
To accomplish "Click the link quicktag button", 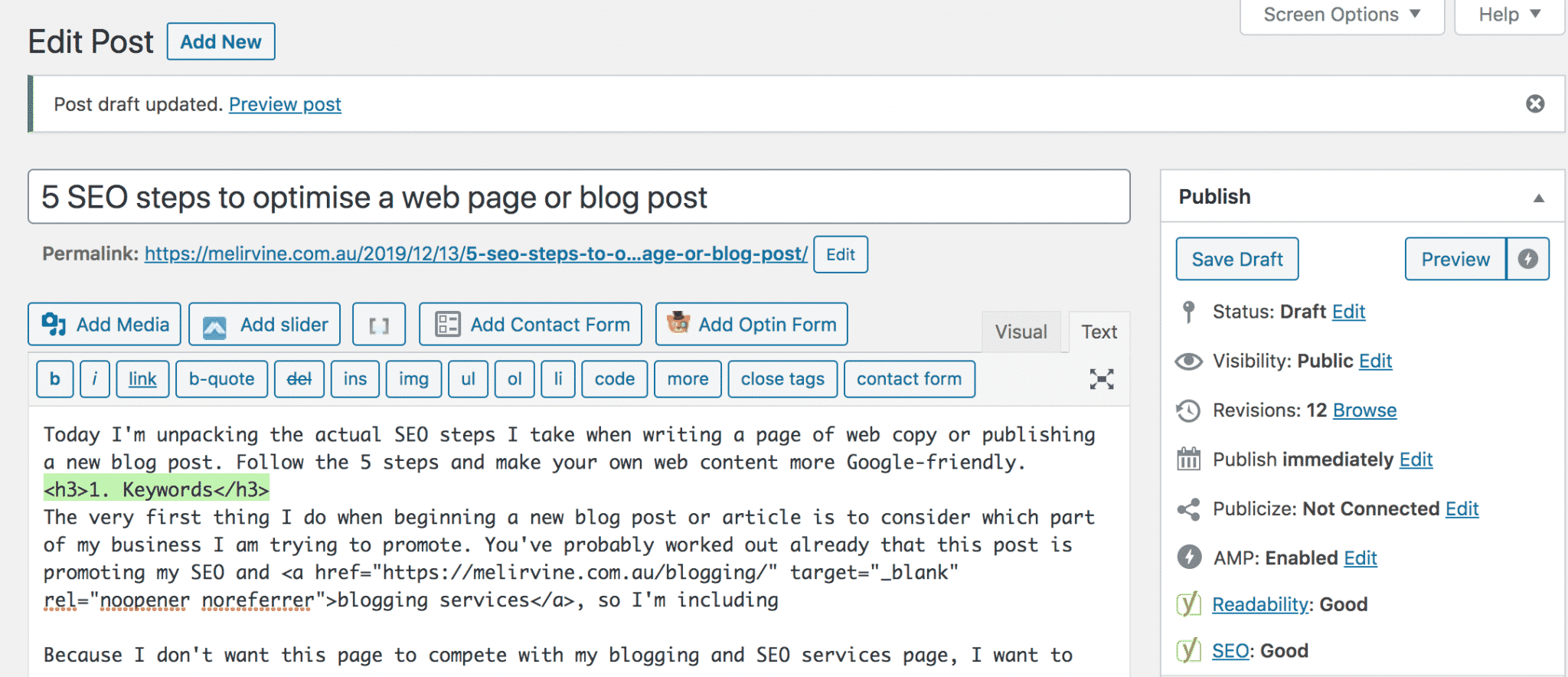I will (142, 379).
